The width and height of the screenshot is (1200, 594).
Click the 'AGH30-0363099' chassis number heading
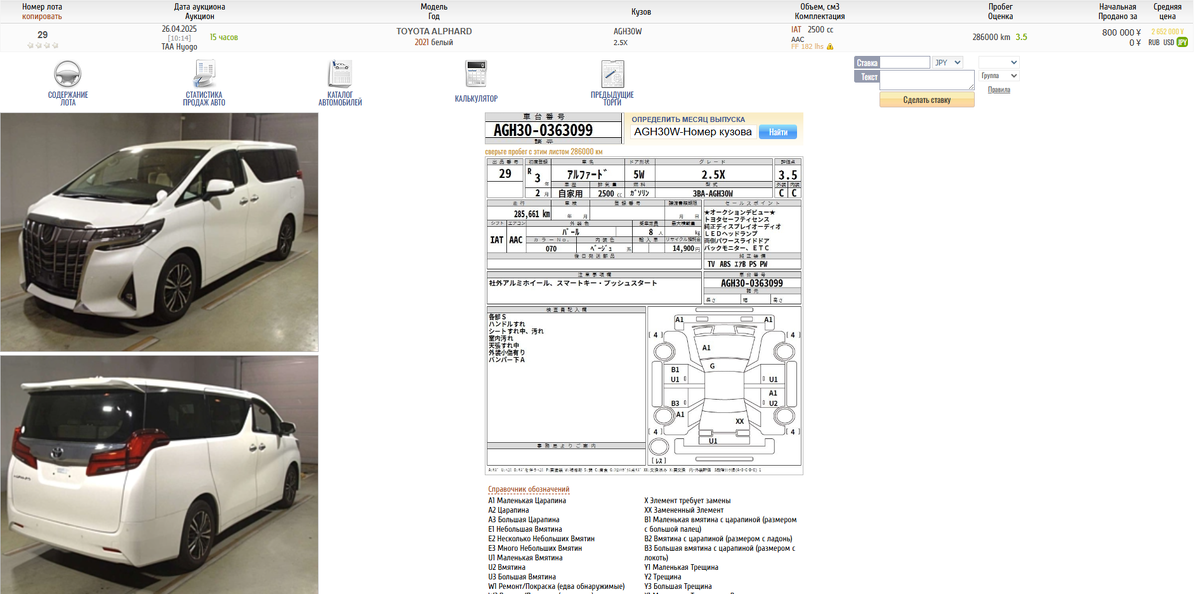pyautogui.click(x=543, y=130)
